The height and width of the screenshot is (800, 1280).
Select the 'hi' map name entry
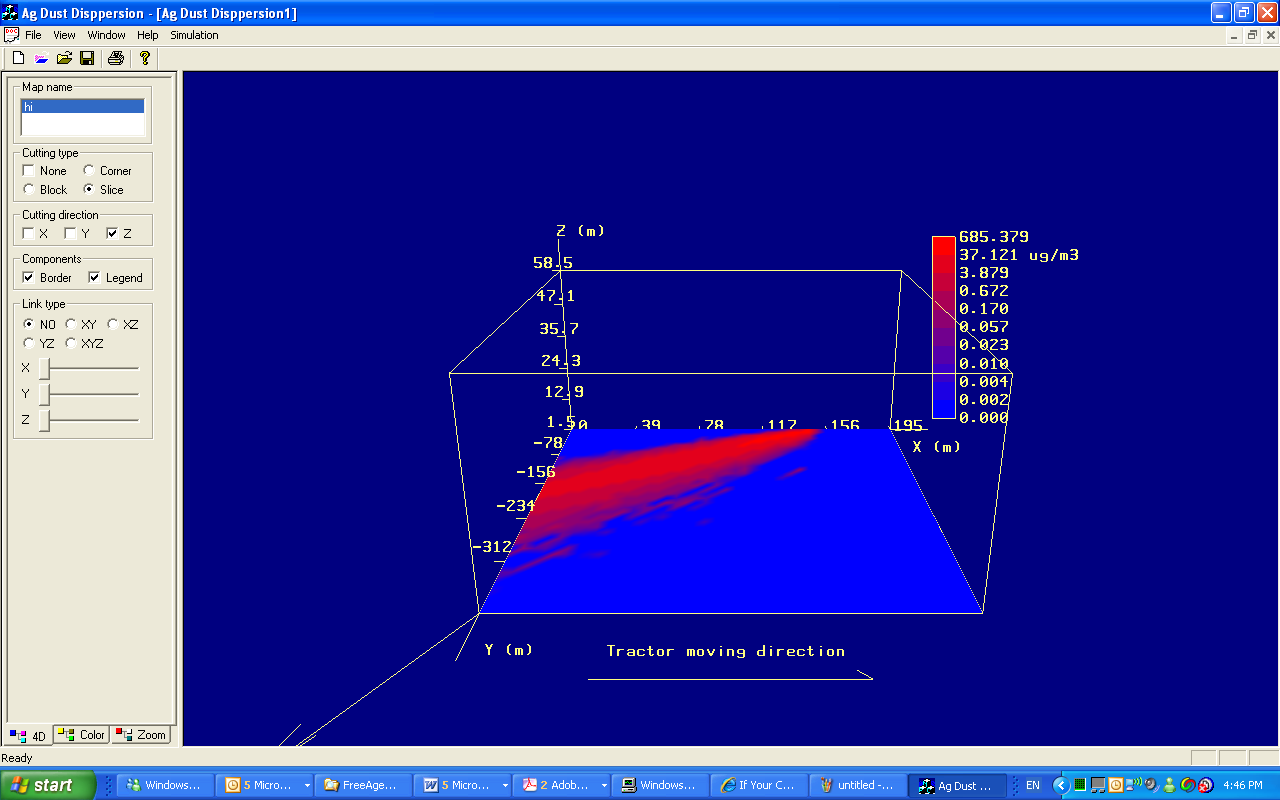[x=83, y=106]
